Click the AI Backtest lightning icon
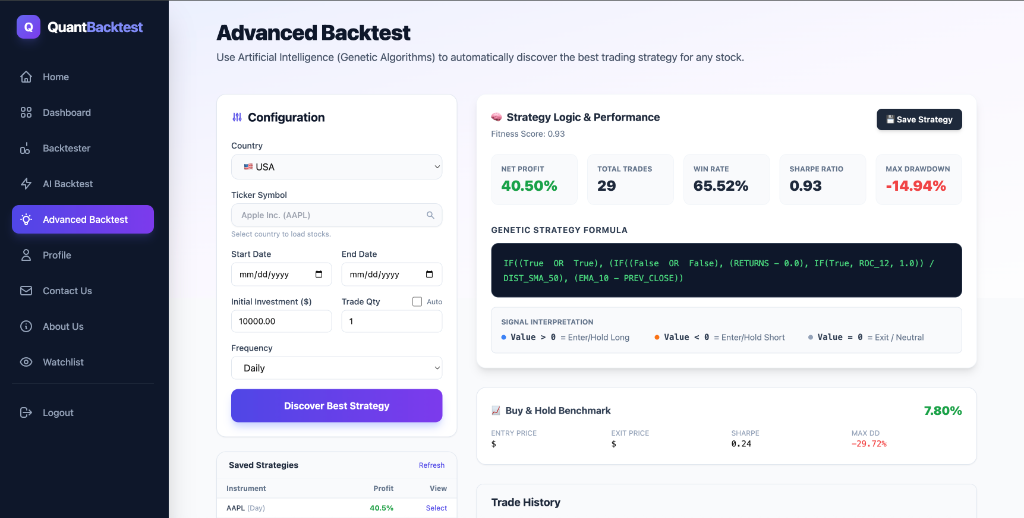The image size is (1024, 518). [26, 184]
